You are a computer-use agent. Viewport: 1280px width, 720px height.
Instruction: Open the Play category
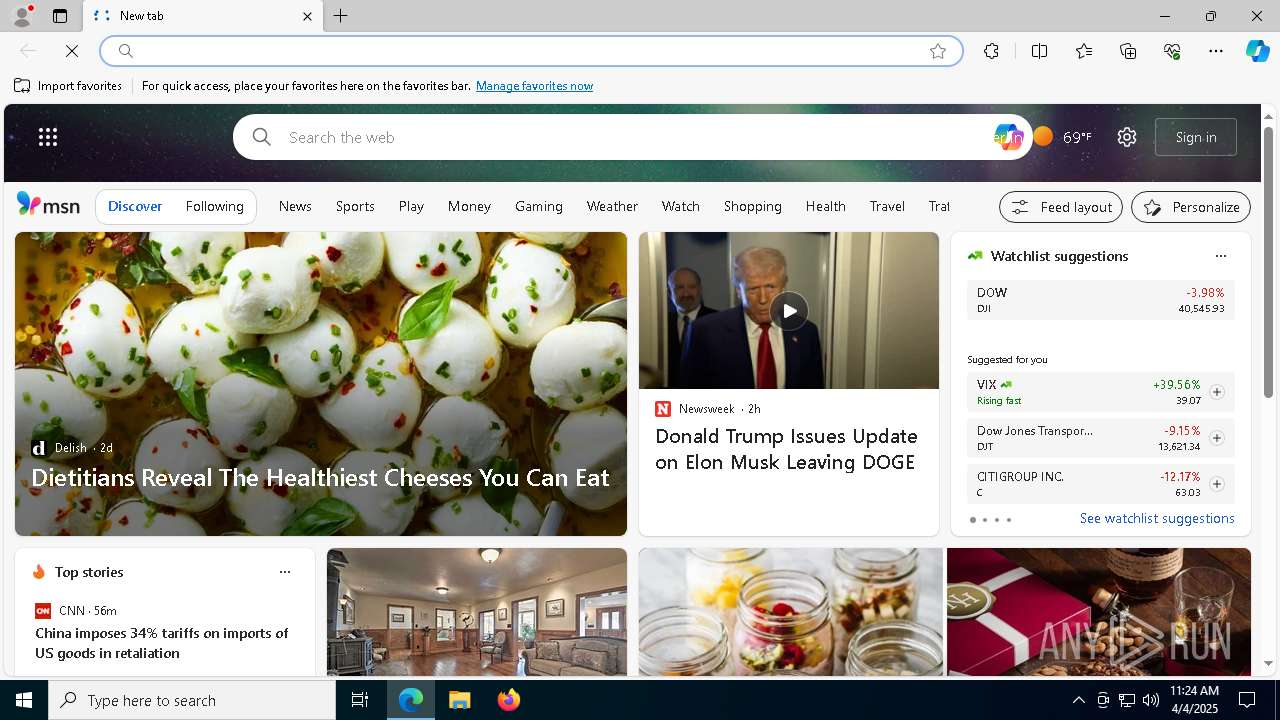[x=411, y=206]
